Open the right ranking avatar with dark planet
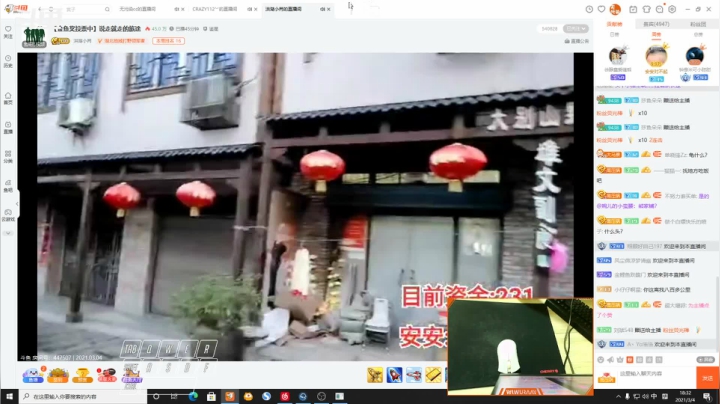The width and height of the screenshot is (720, 404). (x=695, y=56)
